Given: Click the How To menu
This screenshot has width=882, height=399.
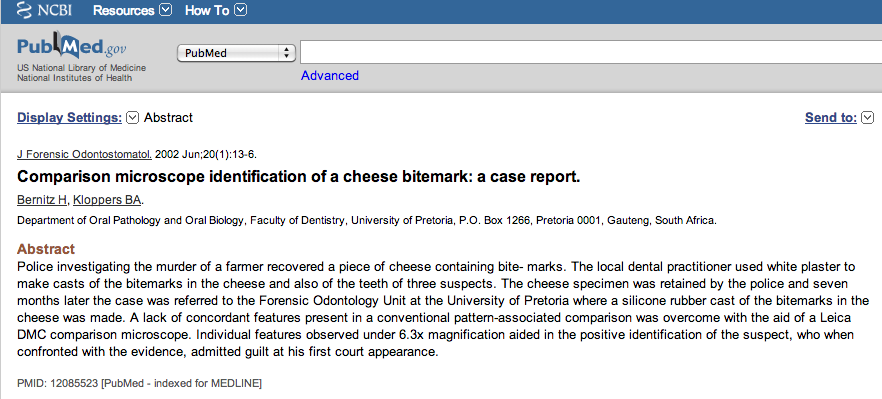Looking at the screenshot, I should coord(207,10).
